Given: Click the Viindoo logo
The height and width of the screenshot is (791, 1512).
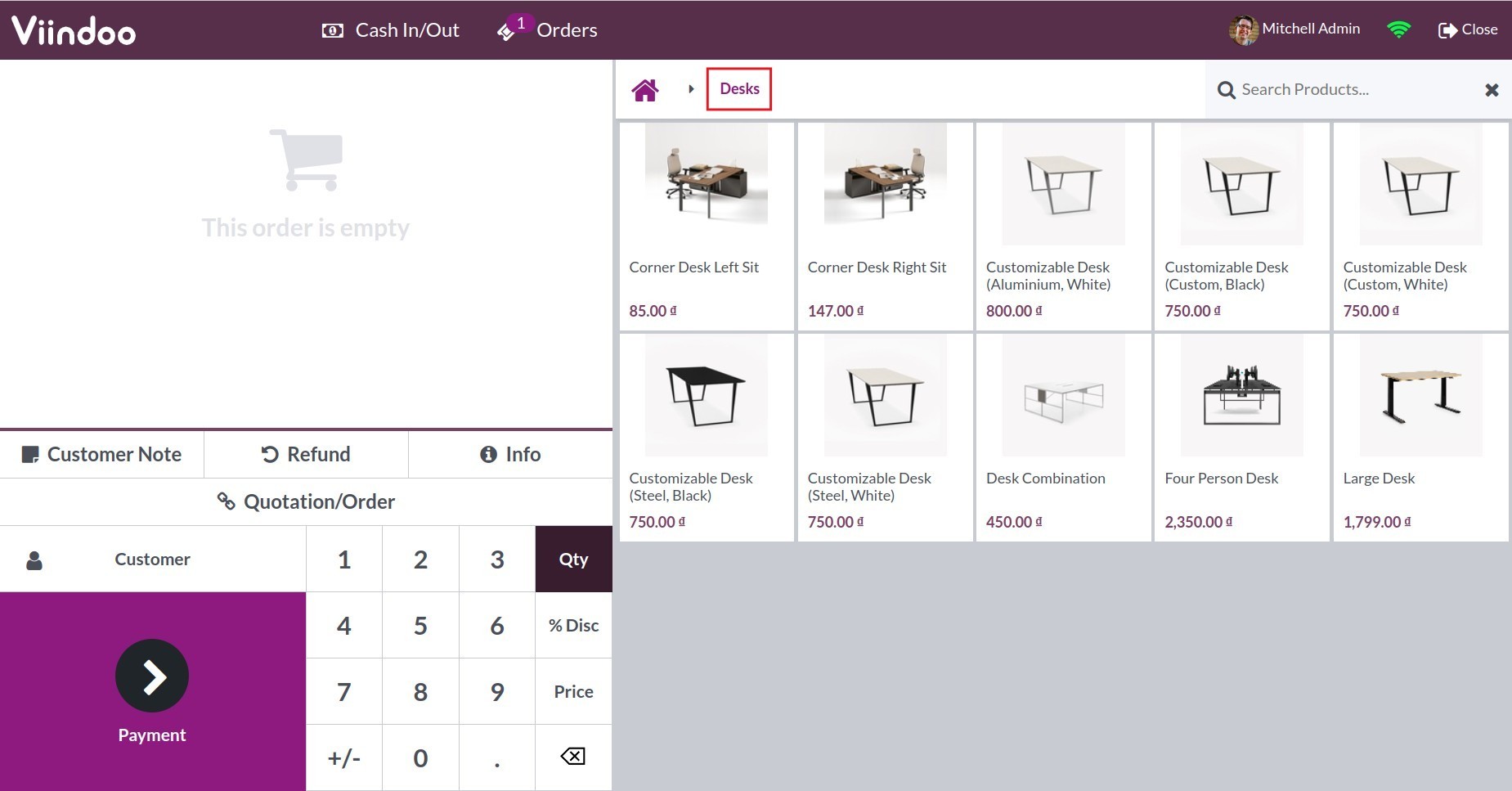Looking at the screenshot, I should coord(74,30).
